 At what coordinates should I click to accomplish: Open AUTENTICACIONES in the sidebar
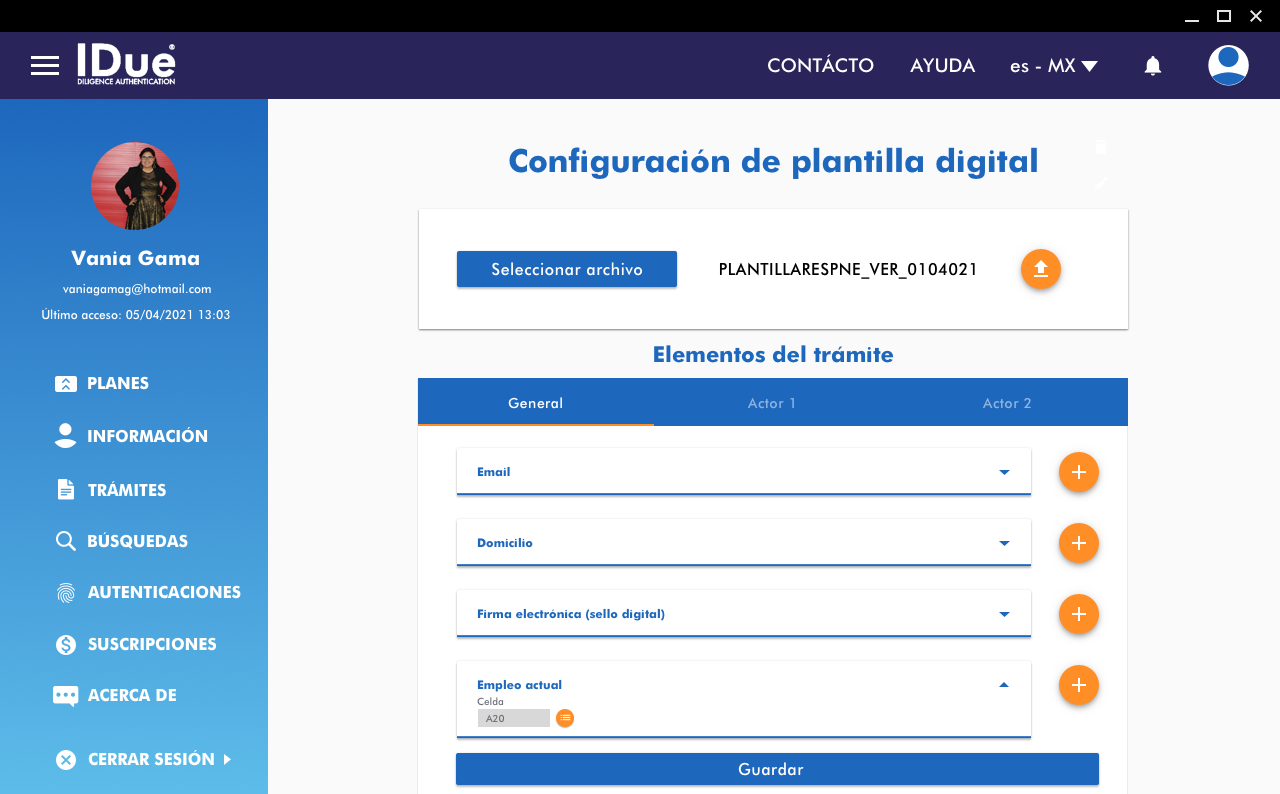[163, 592]
